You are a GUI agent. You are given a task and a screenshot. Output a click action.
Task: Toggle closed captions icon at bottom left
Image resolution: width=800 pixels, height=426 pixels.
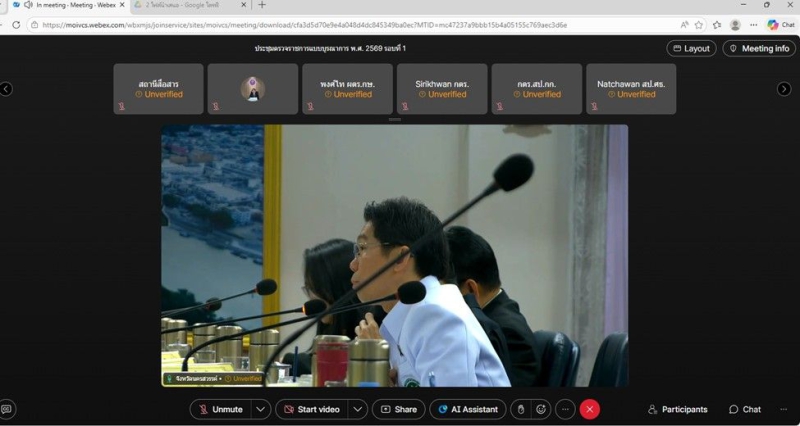pos(8,409)
